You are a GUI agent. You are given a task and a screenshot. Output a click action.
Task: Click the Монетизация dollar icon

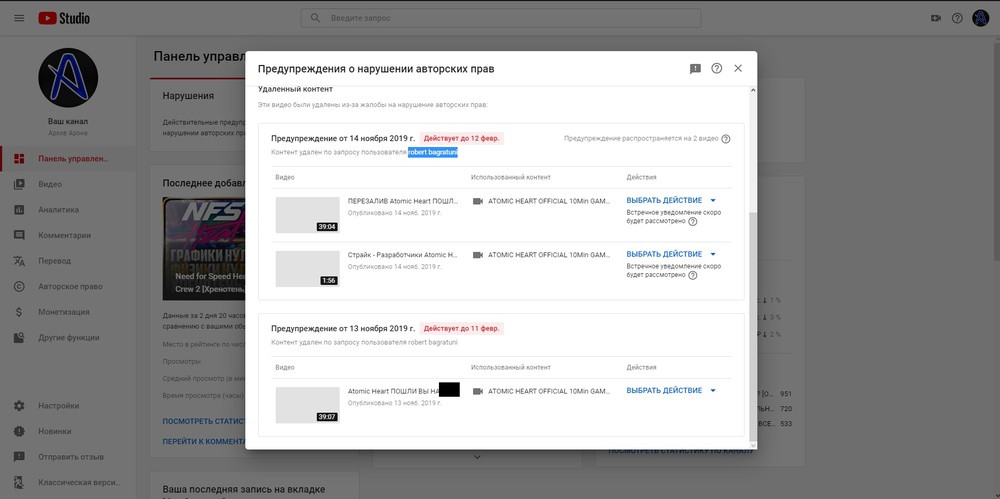19,312
